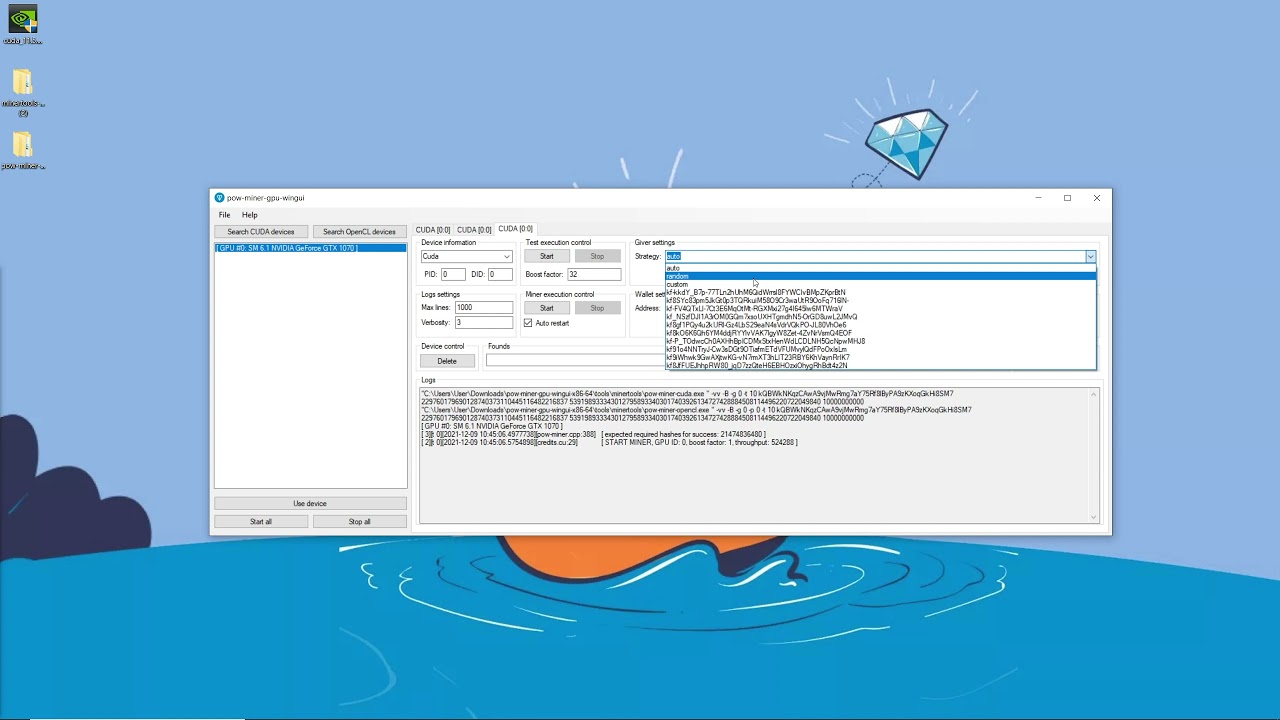This screenshot has height=720, width=1280.
Task: Choose 'random' in the Strategy list
Action: click(x=880, y=276)
